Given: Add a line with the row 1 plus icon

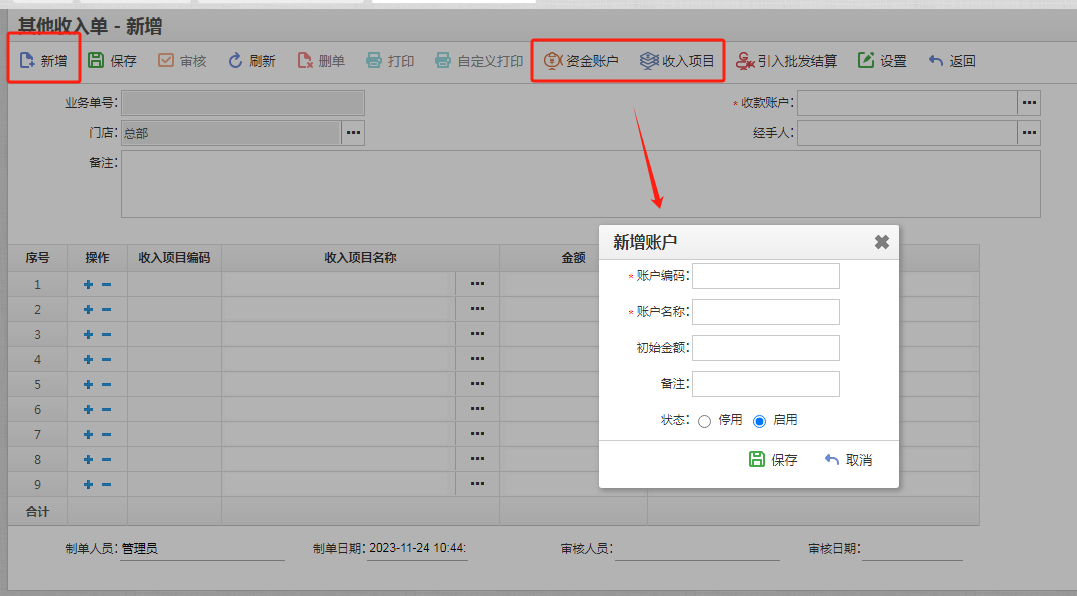Looking at the screenshot, I should coord(89,284).
